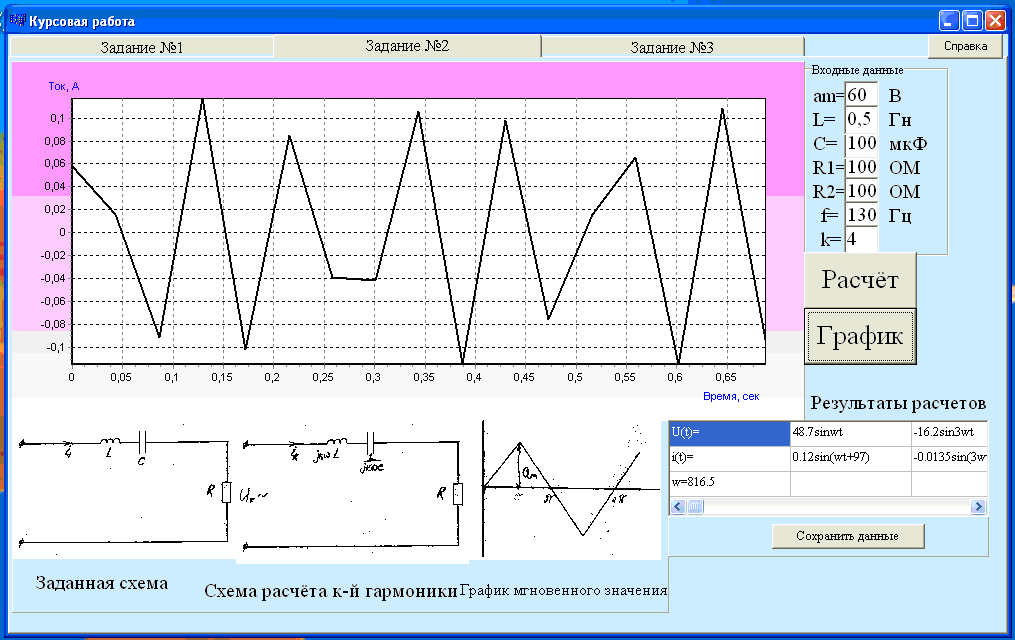Click the Входные данные group label
Viewport: 1015px width, 640px height.
pos(857,70)
